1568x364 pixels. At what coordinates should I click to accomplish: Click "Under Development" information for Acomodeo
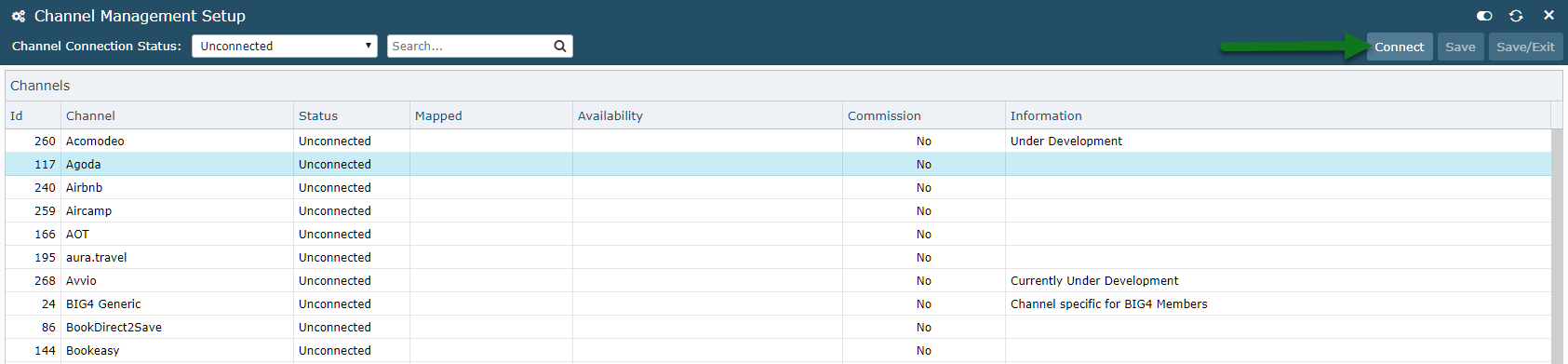(x=1066, y=141)
